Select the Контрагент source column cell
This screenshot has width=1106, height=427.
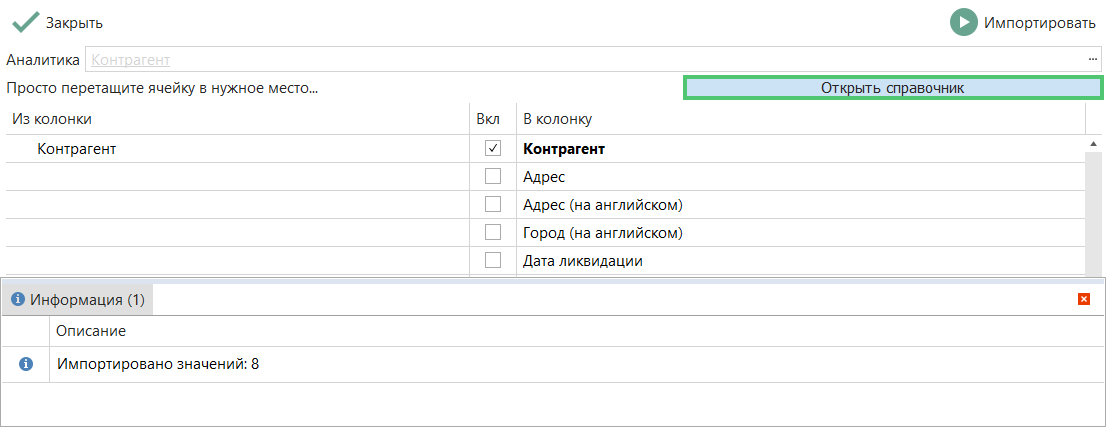pos(77,149)
